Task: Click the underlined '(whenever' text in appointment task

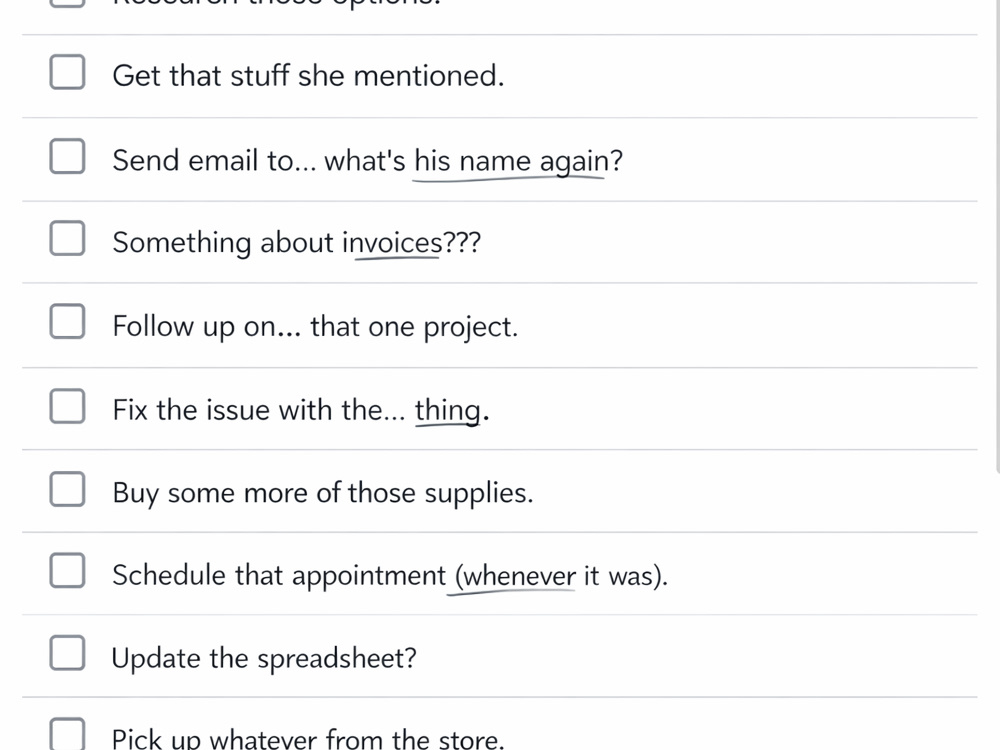Action: tap(515, 577)
